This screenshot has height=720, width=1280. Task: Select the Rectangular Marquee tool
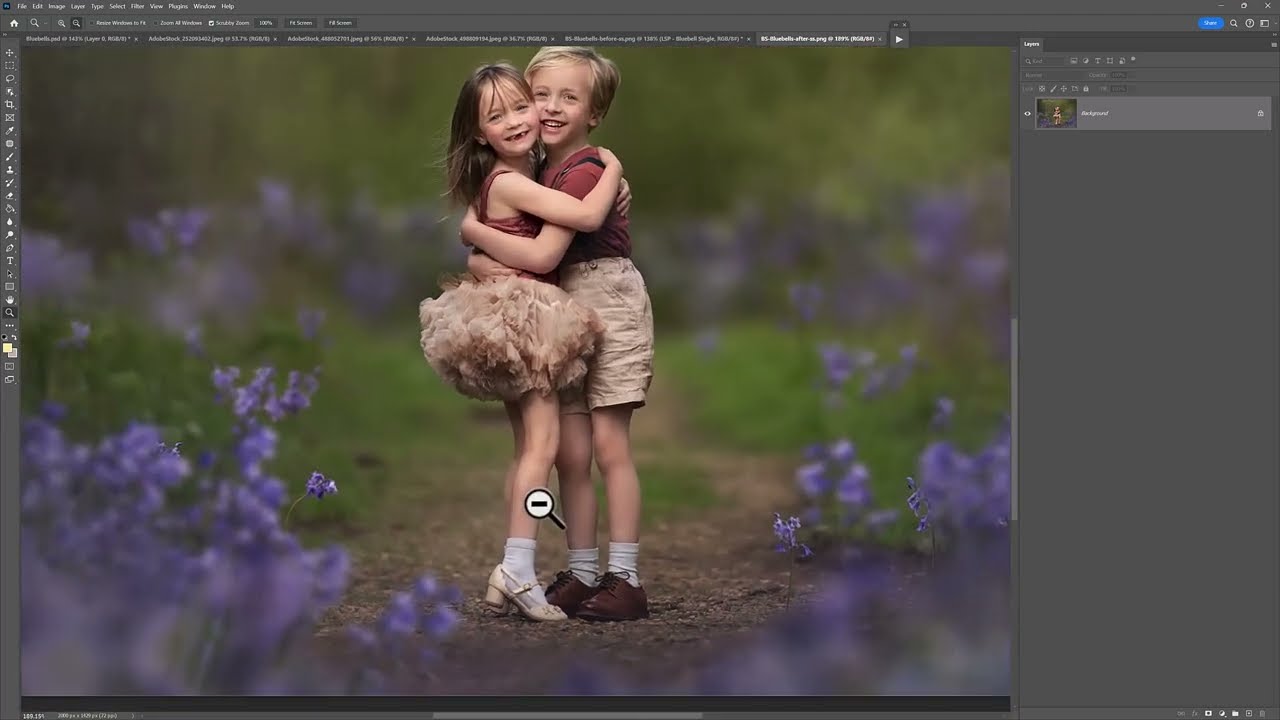click(x=10, y=65)
